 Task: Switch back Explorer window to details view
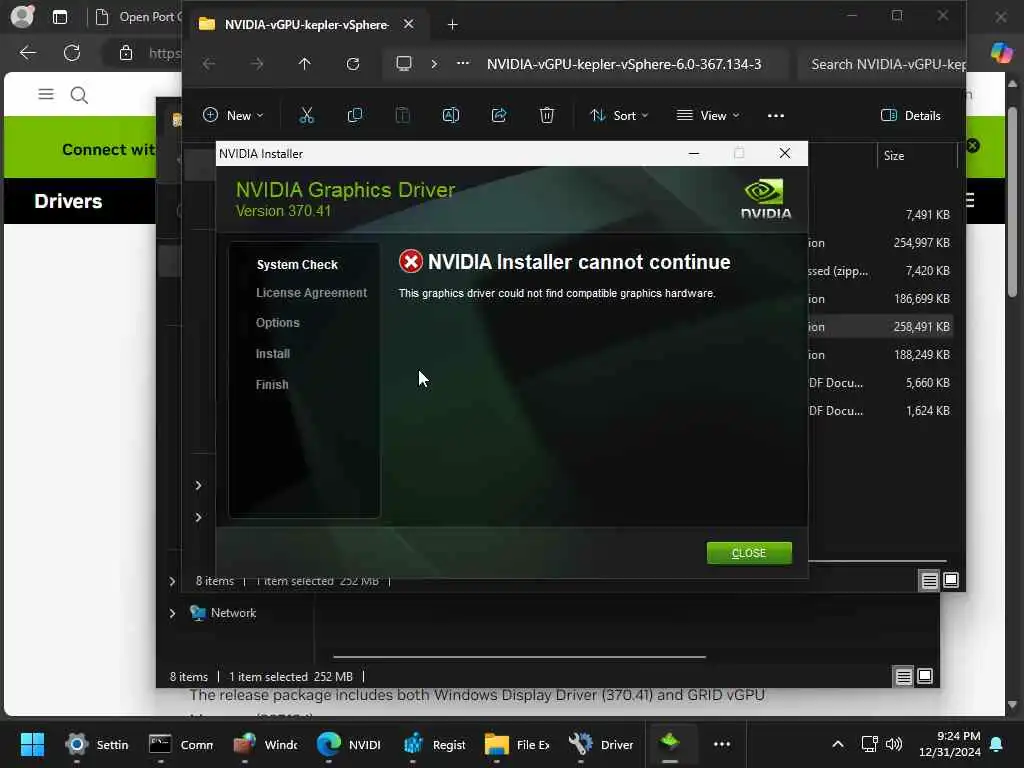coord(903,677)
